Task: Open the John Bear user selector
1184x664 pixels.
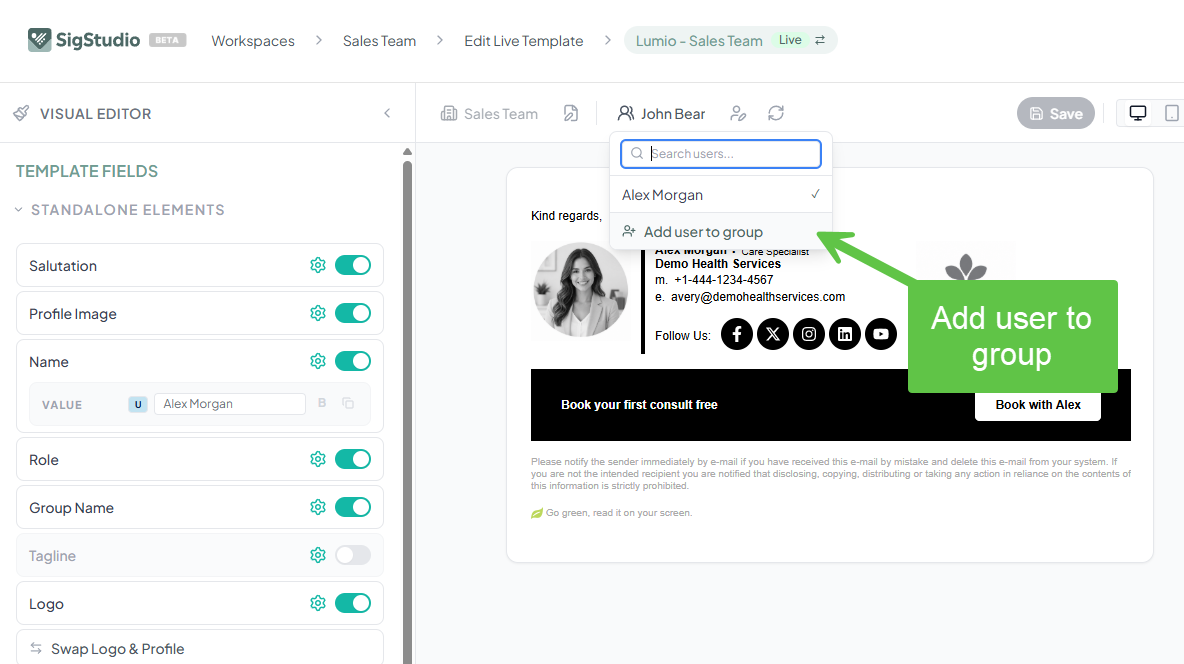Action: [661, 113]
